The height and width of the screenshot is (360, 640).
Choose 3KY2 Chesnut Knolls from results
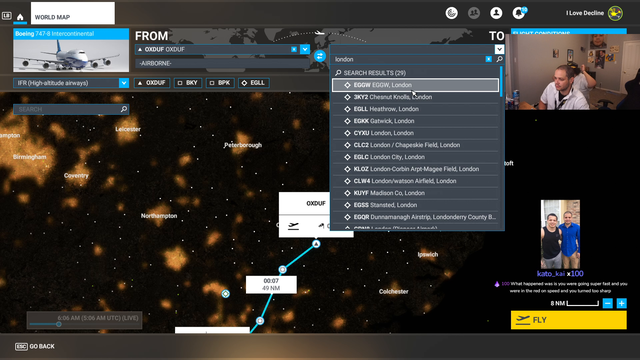[416, 97]
